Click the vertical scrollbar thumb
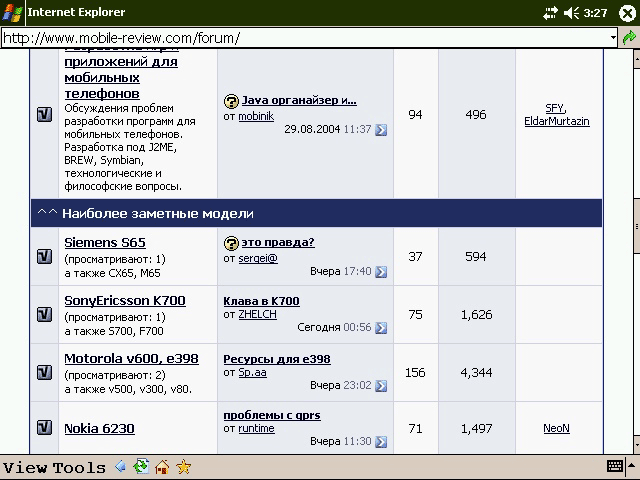 pos(636,227)
